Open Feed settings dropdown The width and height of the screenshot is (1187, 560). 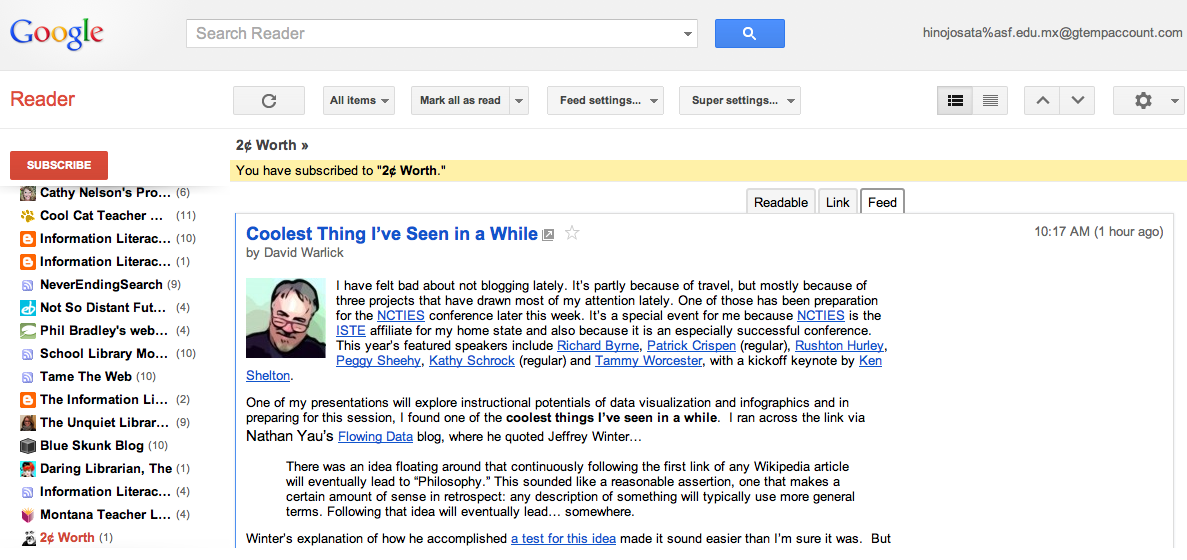605,101
